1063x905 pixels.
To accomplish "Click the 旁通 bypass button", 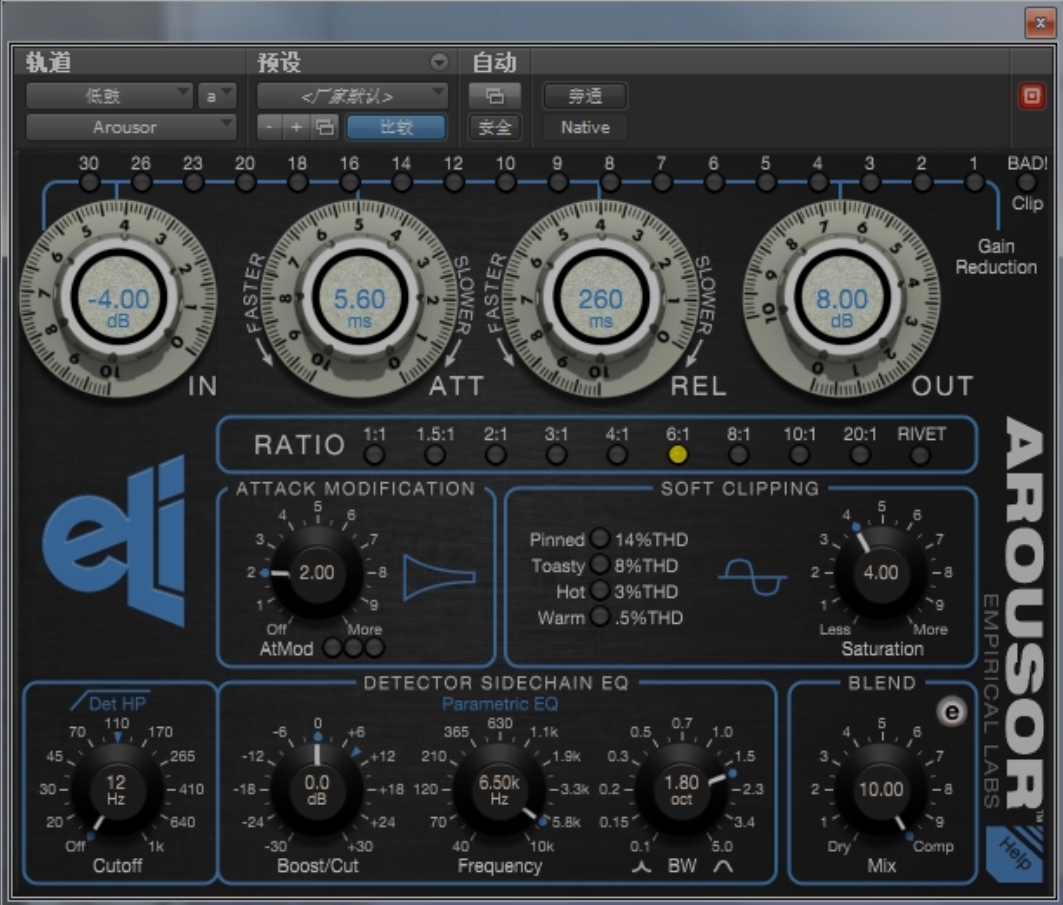I will (585, 96).
